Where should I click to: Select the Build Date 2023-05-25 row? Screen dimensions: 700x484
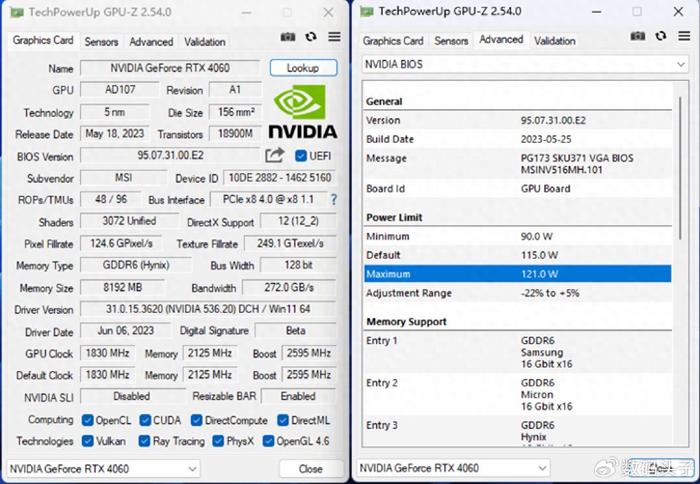(517, 139)
